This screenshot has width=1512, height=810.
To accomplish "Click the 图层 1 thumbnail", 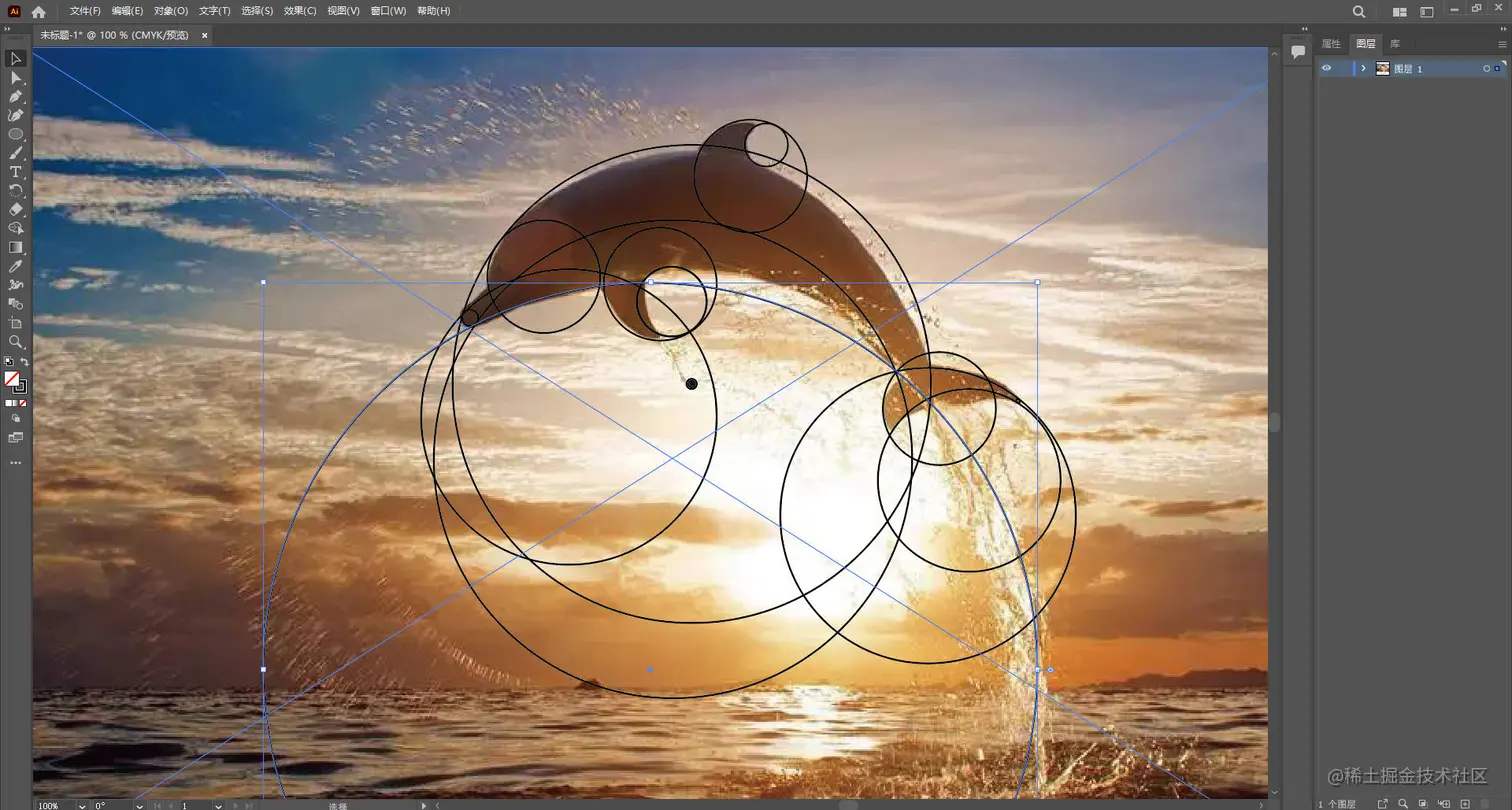I will tap(1383, 68).
